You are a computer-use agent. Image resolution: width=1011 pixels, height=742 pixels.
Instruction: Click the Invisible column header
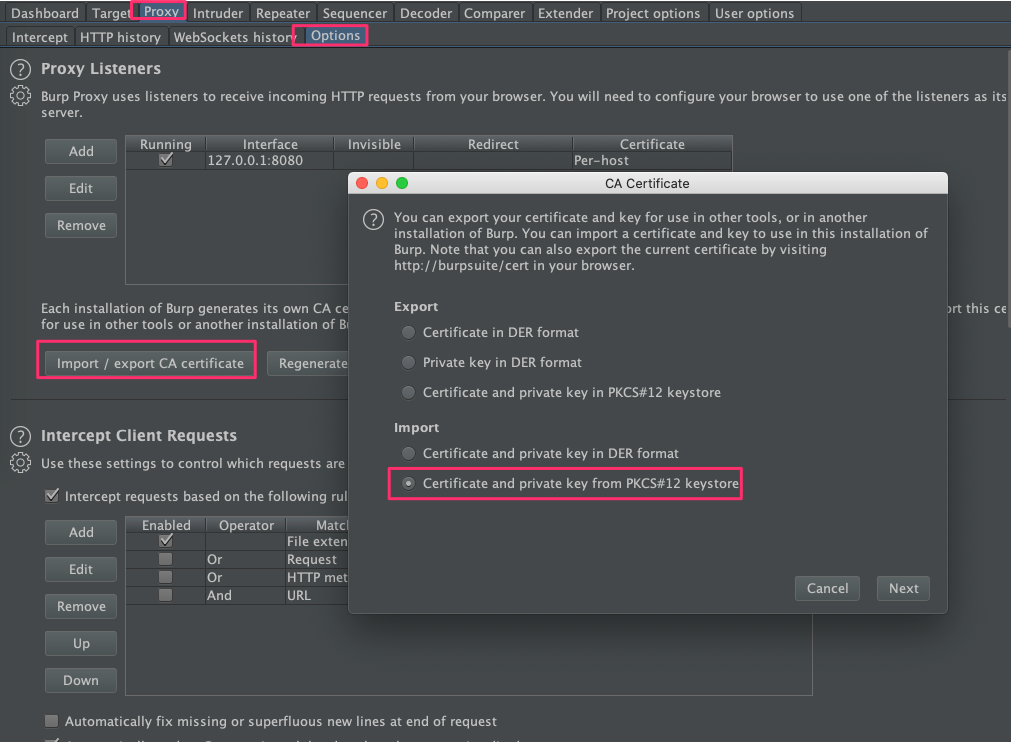[374, 144]
